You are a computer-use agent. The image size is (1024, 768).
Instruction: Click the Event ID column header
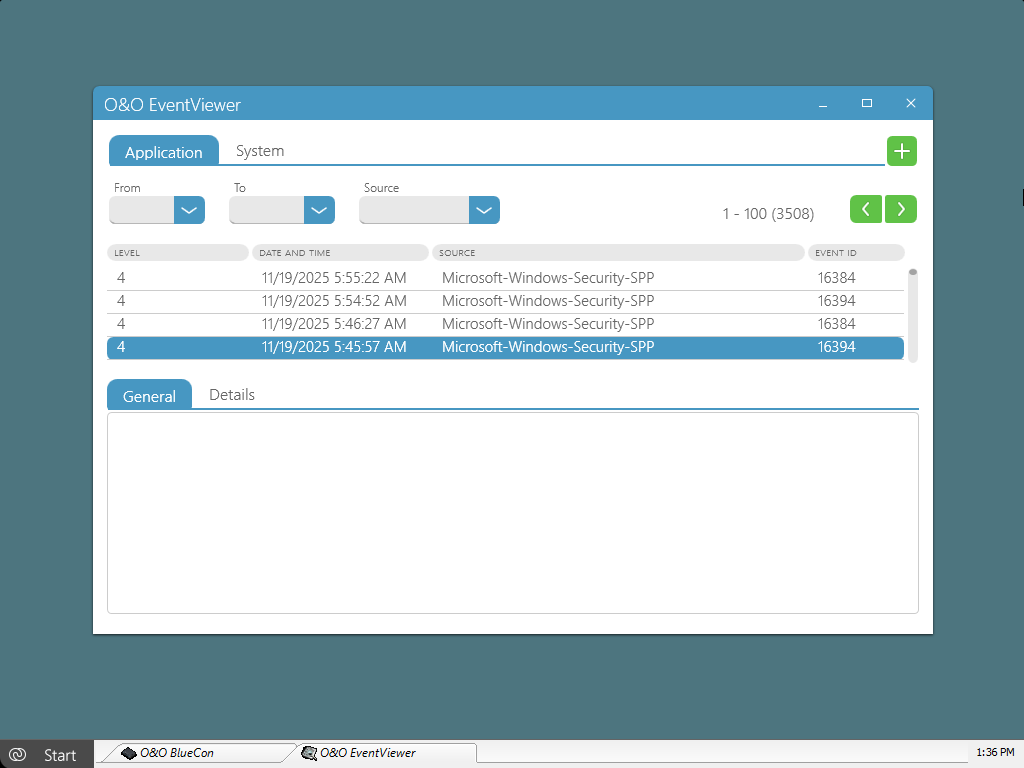pyautogui.click(x=855, y=253)
